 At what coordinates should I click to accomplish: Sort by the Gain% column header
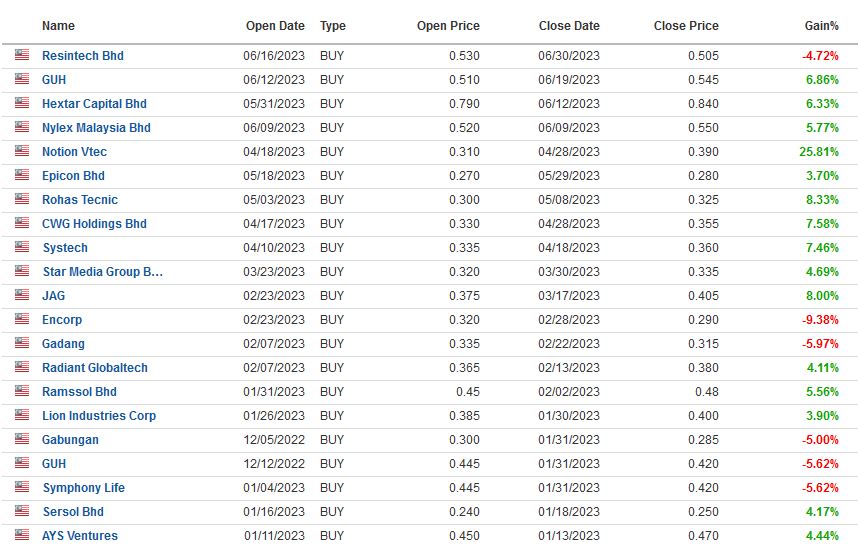[821, 26]
